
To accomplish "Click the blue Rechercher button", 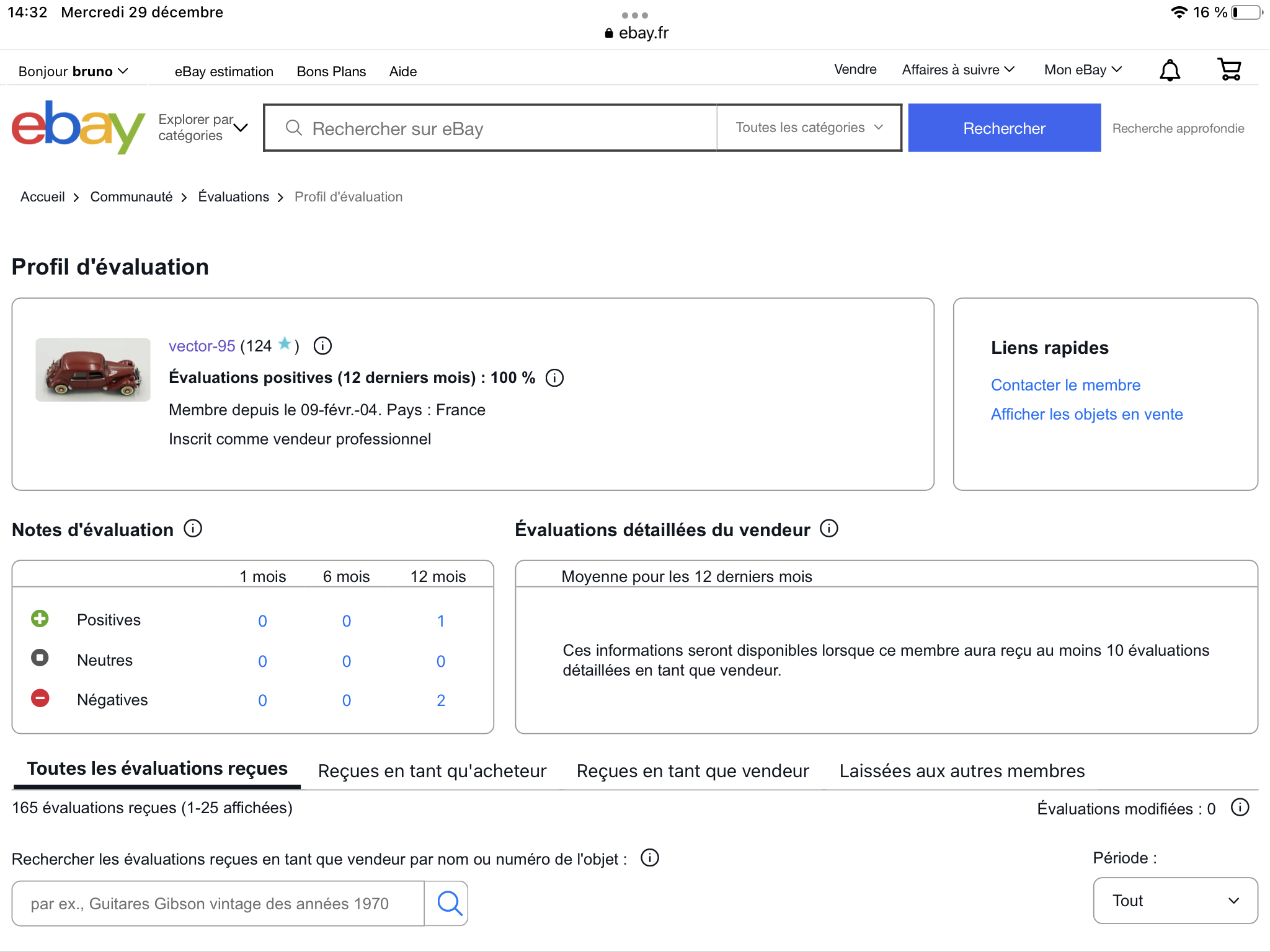I will pos(1004,128).
